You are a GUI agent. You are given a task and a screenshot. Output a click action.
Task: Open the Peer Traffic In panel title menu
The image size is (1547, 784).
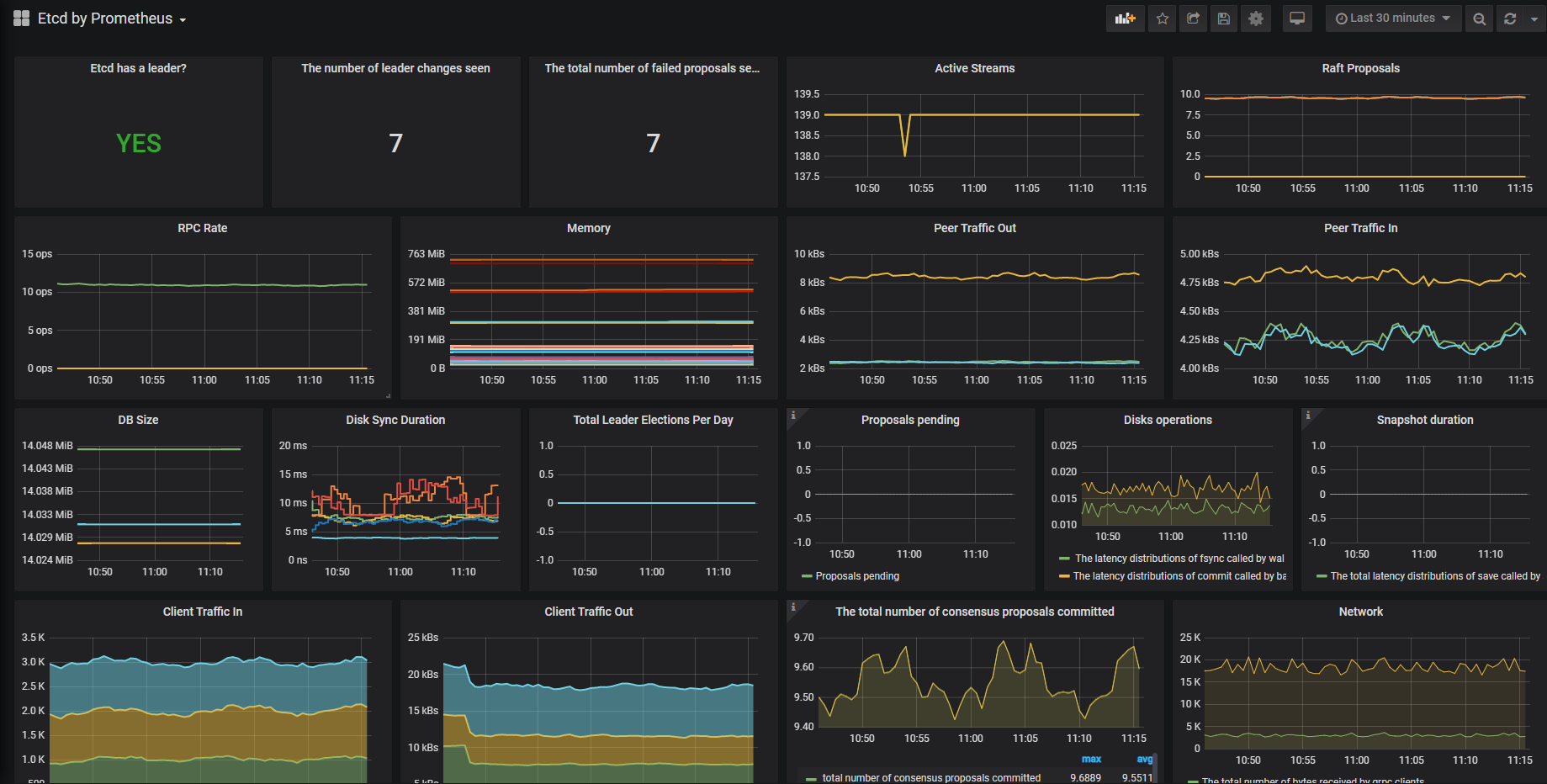click(1360, 228)
